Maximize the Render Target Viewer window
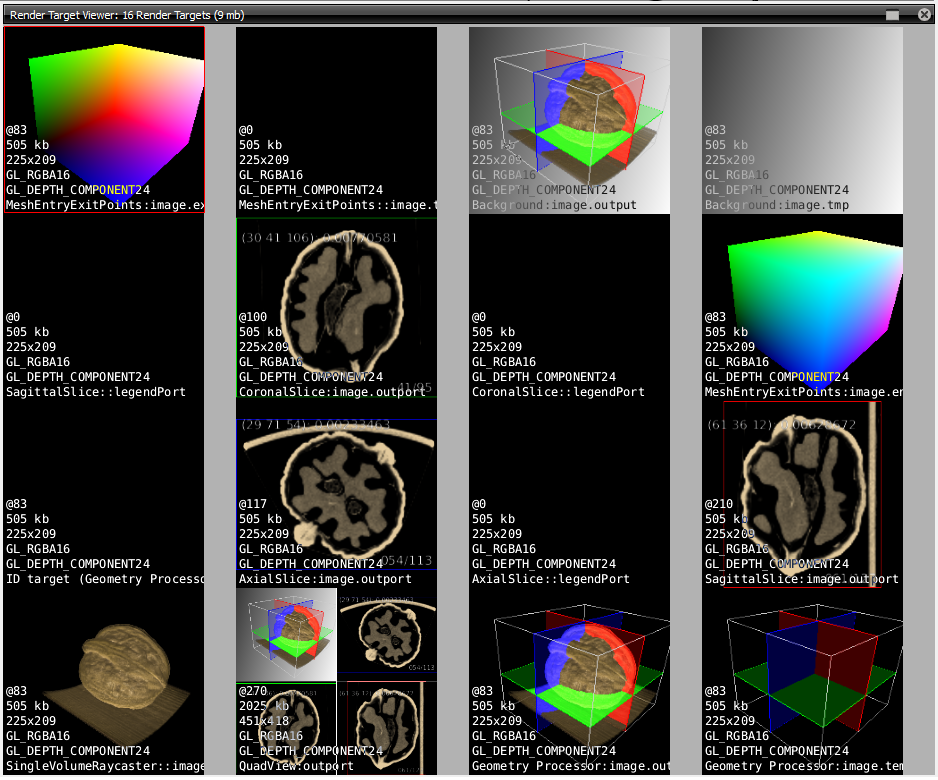Viewport: 938px width, 780px height. [x=892, y=15]
